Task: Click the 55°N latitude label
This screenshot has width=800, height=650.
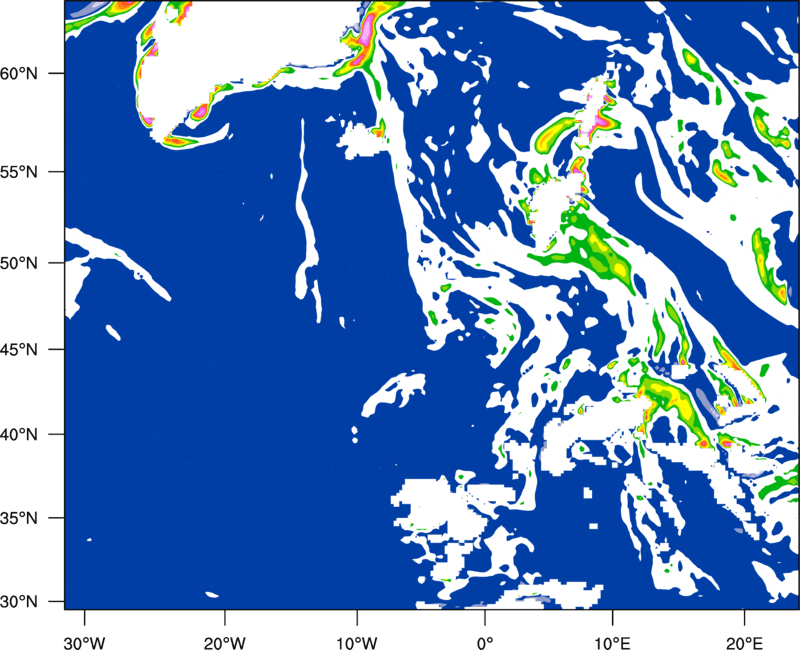Action: tap(19, 172)
